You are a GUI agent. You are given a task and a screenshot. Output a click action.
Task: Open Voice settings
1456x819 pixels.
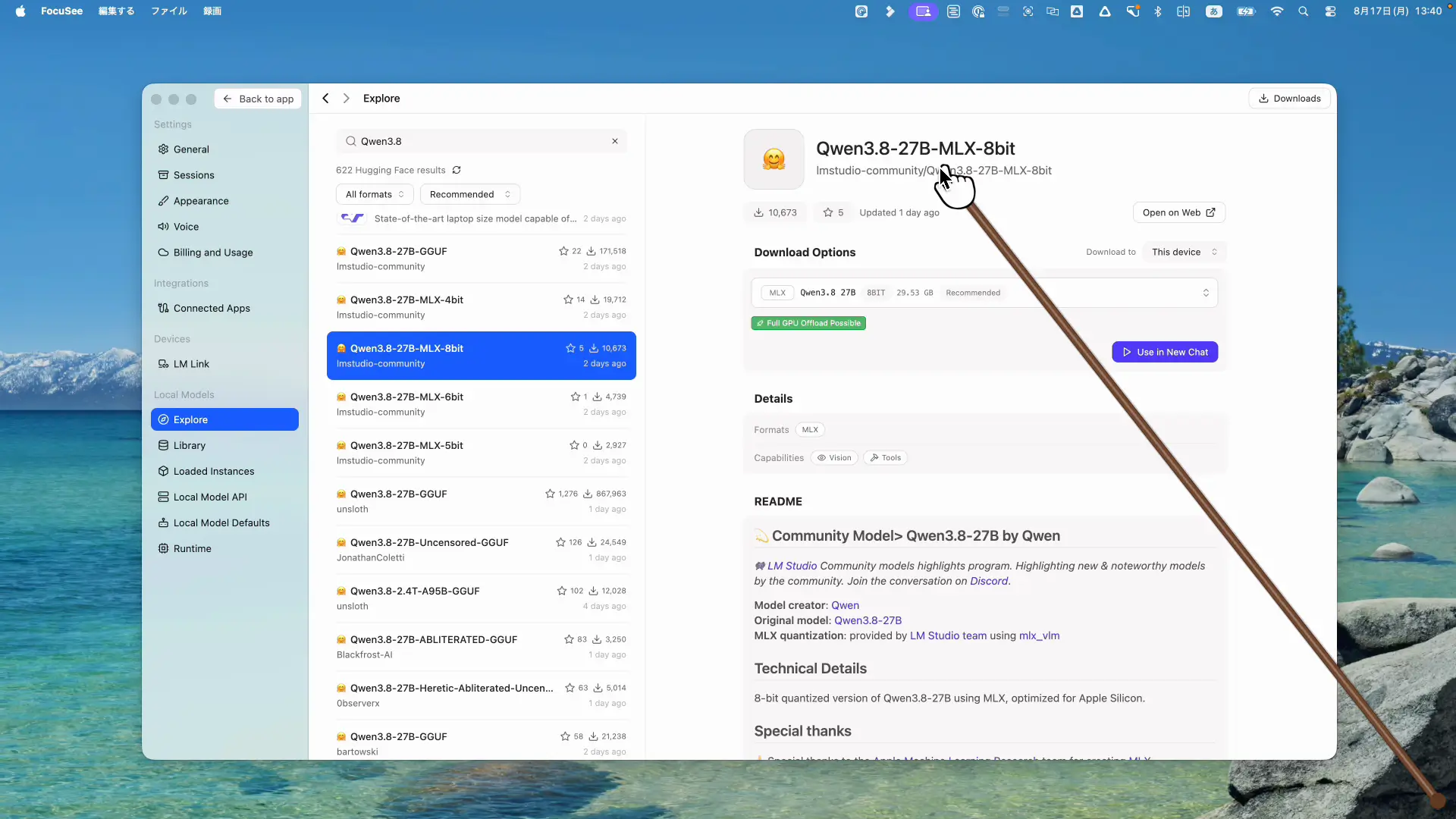[x=224, y=227]
